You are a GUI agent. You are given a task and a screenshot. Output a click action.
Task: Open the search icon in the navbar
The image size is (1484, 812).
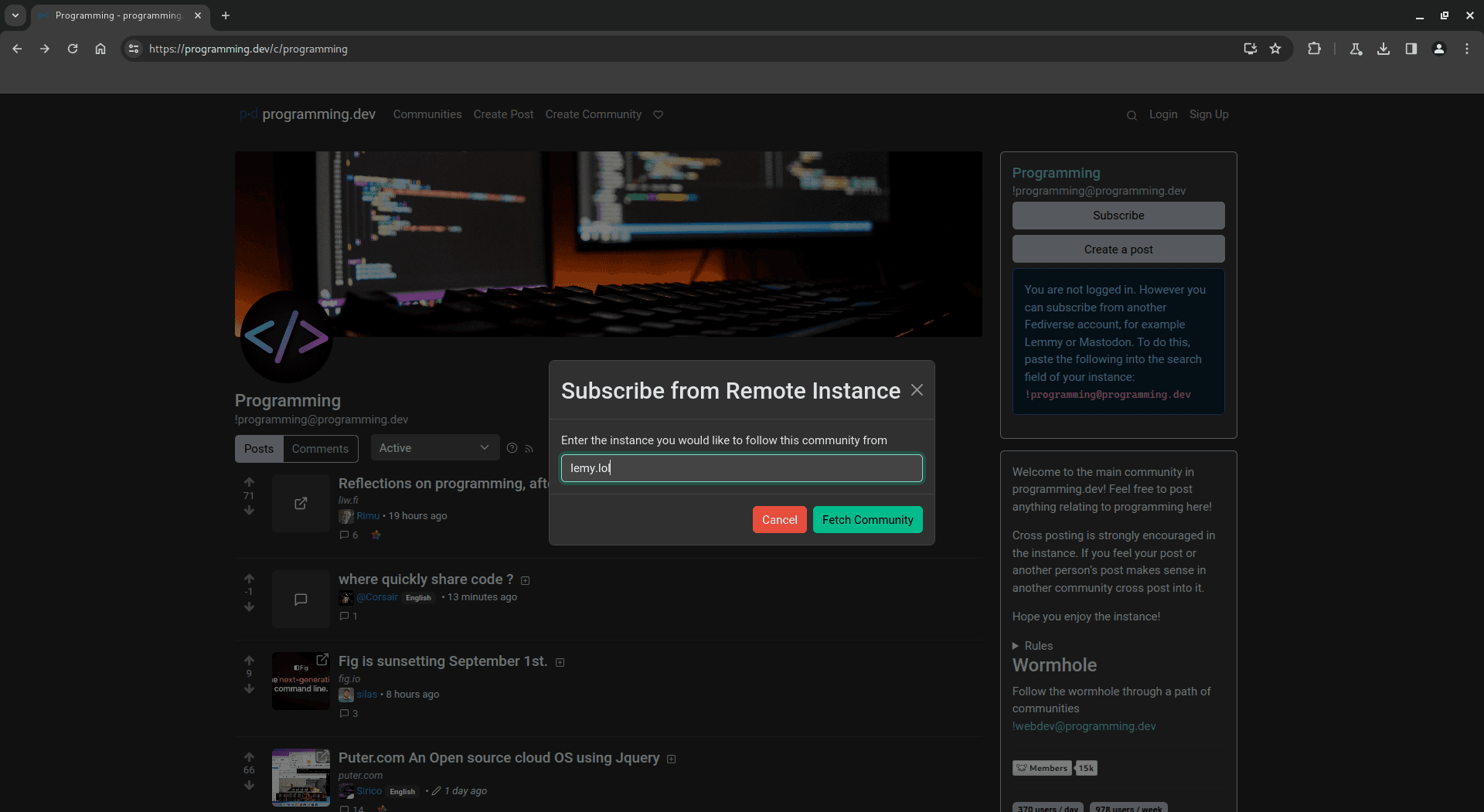pyautogui.click(x=1132, y=115)
